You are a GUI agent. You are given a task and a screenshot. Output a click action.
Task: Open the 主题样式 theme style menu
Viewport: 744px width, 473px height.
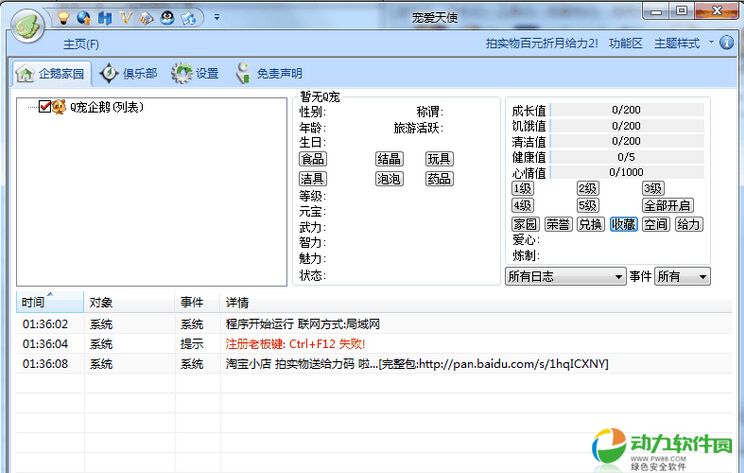(677, 44)
